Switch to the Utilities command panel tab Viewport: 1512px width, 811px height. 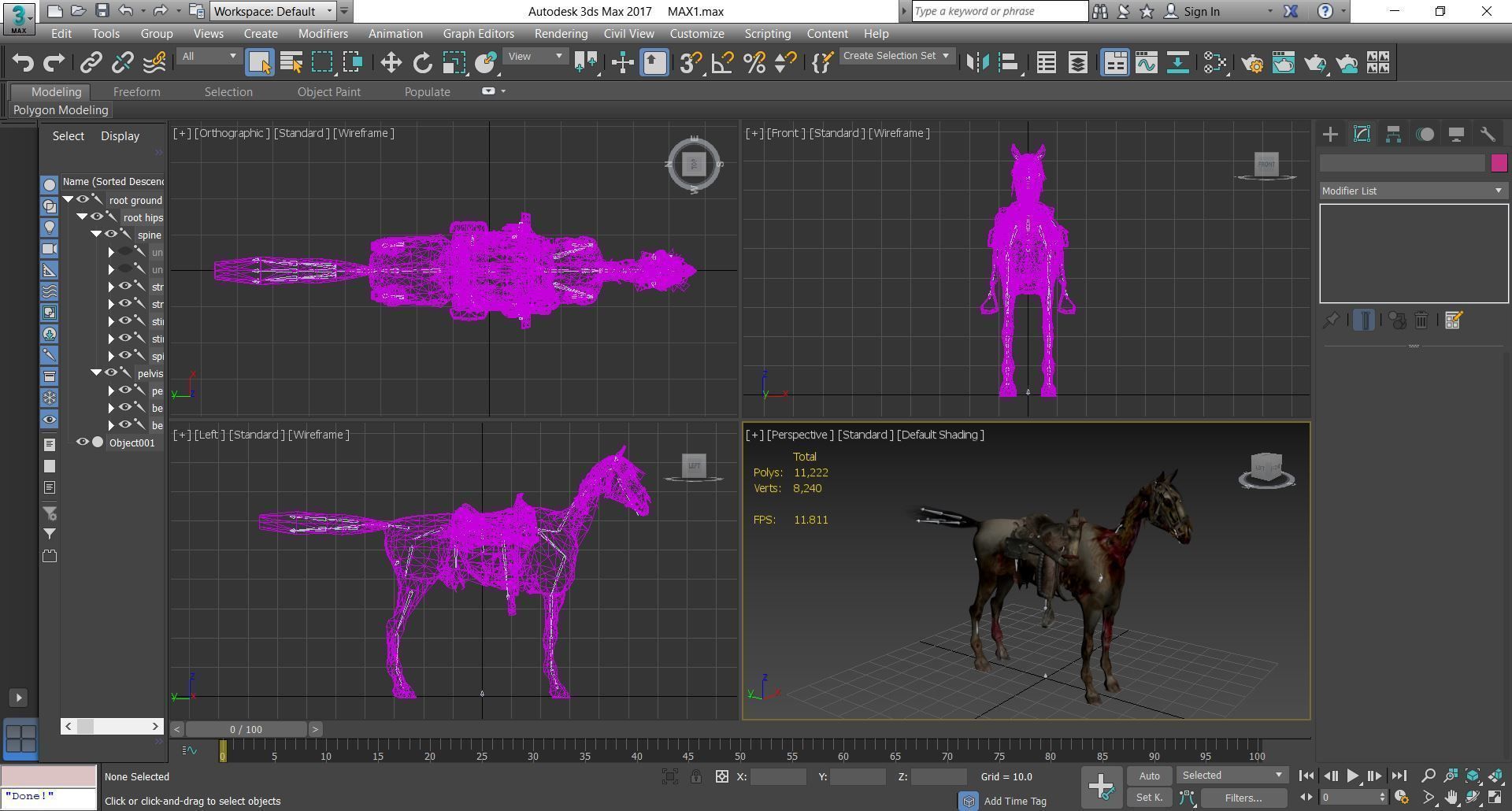click(1488, 135)
